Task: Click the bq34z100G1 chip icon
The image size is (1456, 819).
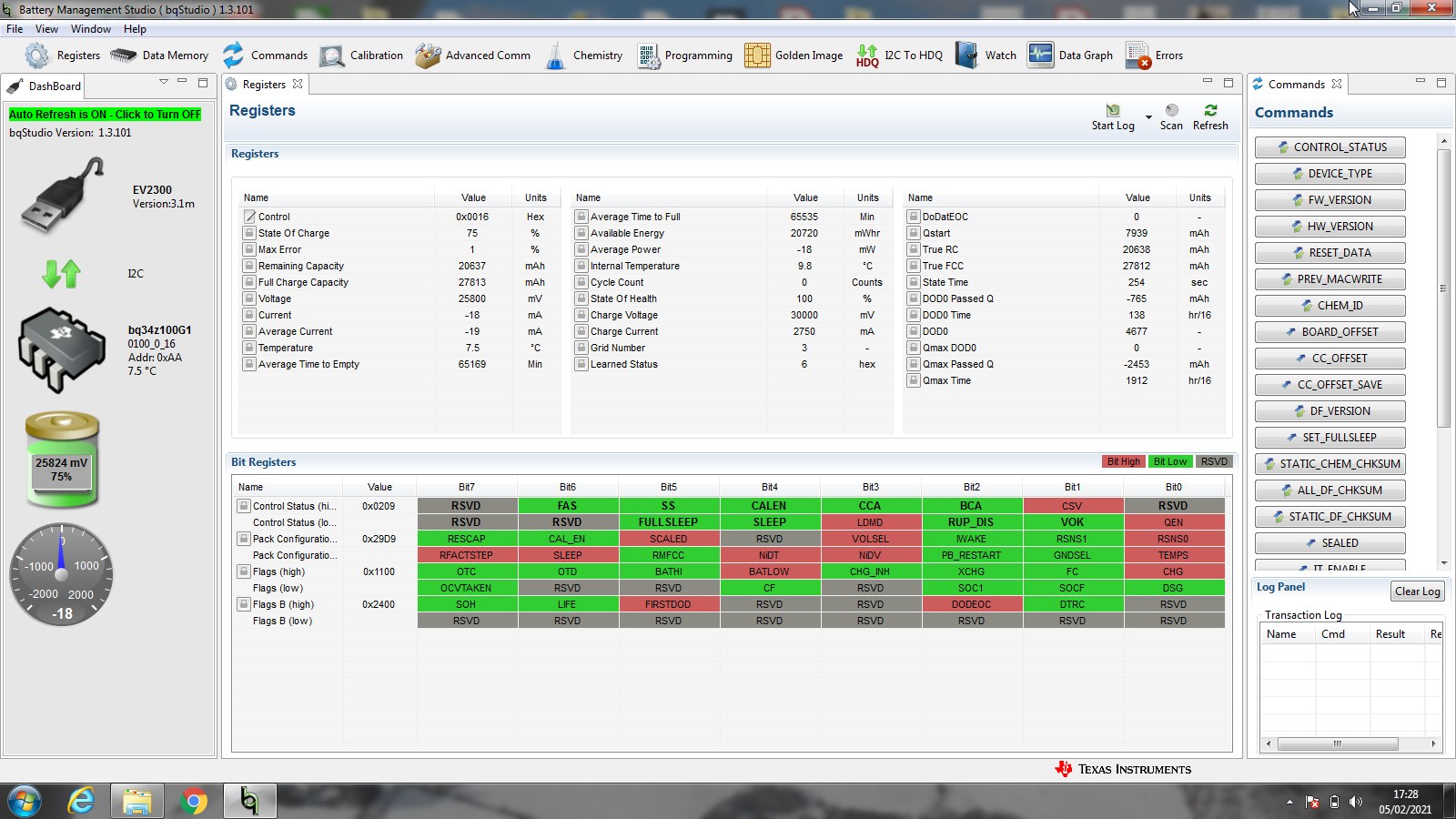Action: tap(62, 349)
